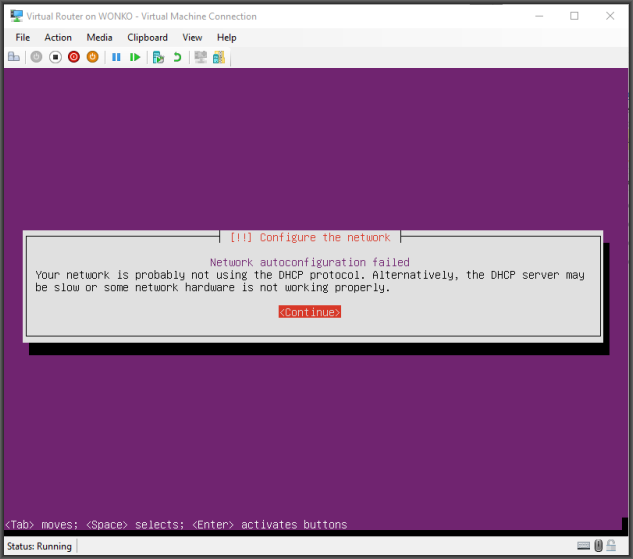Click the Share/resources toolbar icon

click(219, 57)
